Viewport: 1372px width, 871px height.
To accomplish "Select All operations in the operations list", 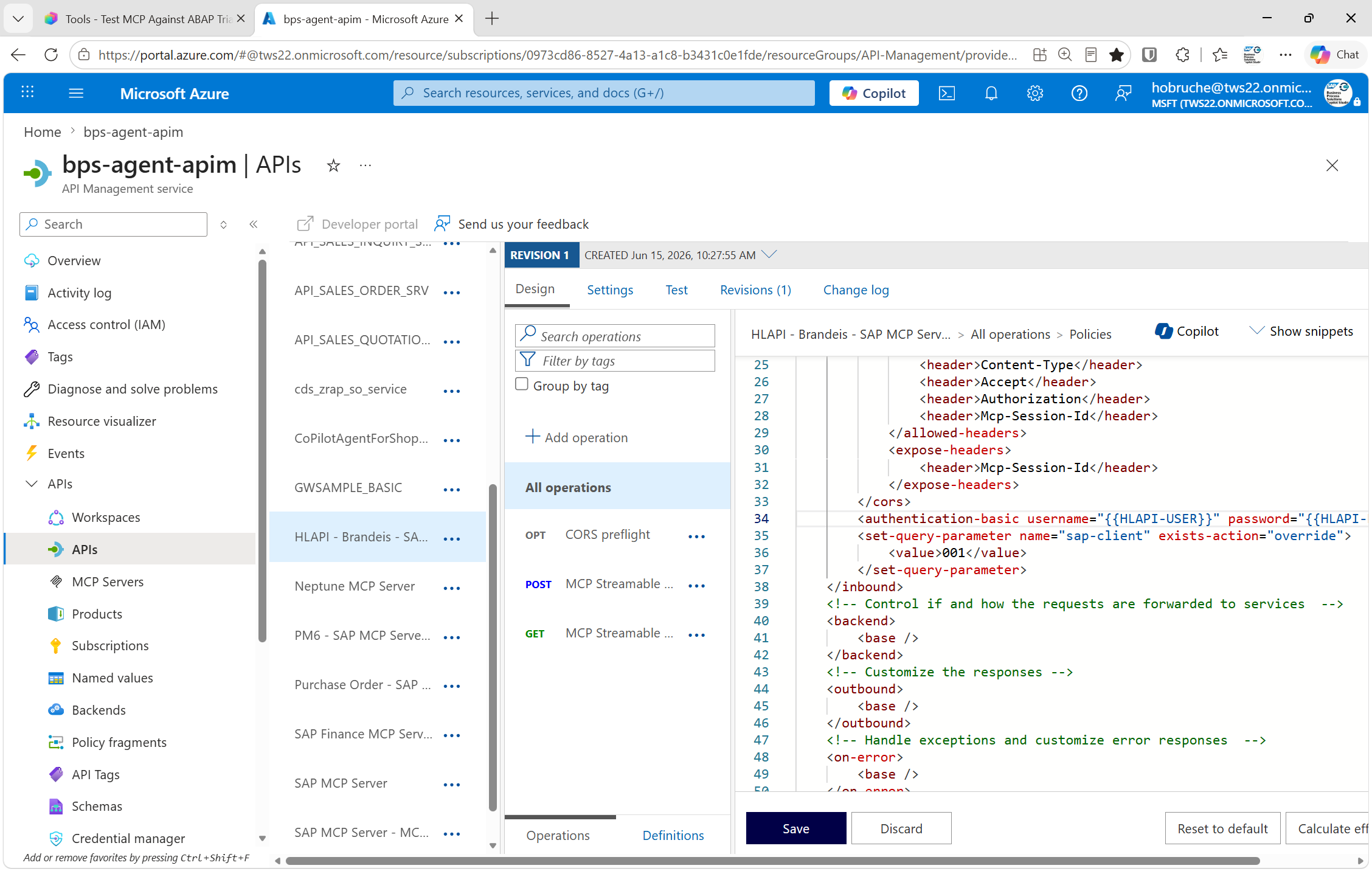I will click(617, 487).
